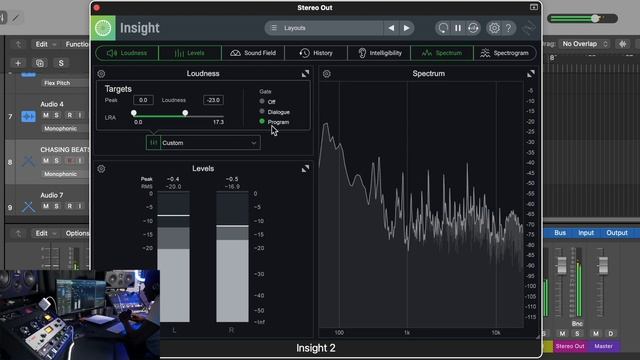Toggle the History tab
Image resolution: width=640 pixels, height=360 pixels.
click(x=316, y=53)
